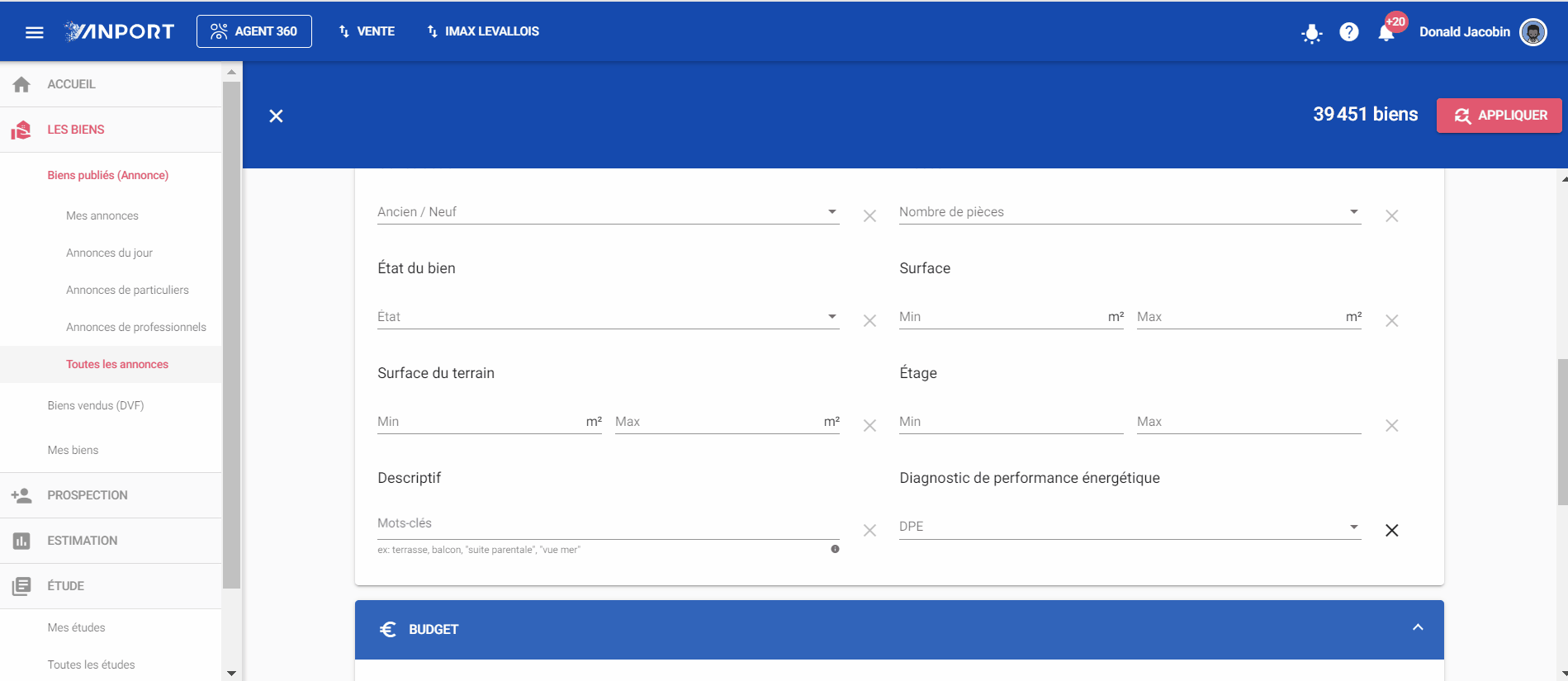This screenshot has height=681, width=1568.
Task: Click the Estimation chart icon
Action: tap(21, 541)
